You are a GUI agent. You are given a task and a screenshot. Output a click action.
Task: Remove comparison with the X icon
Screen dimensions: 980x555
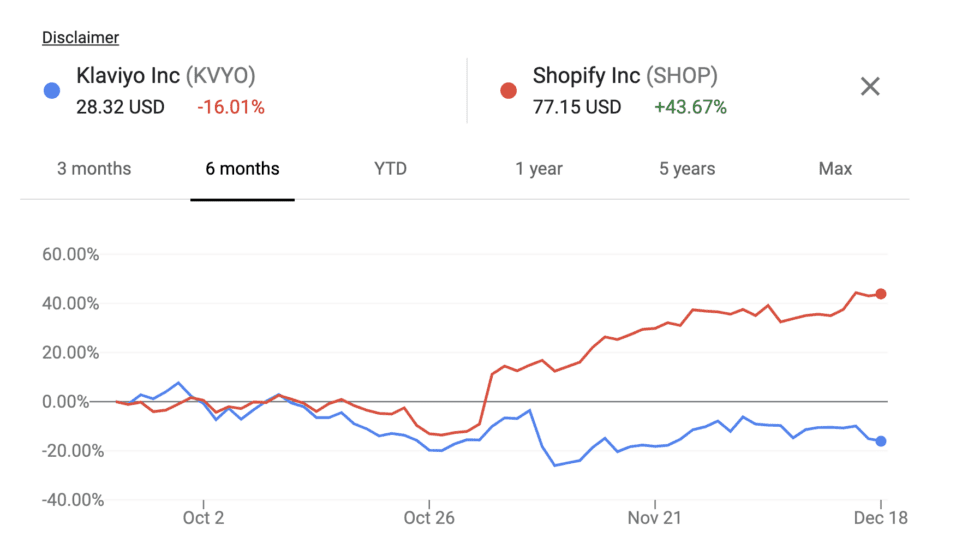(x=870, y=87)
